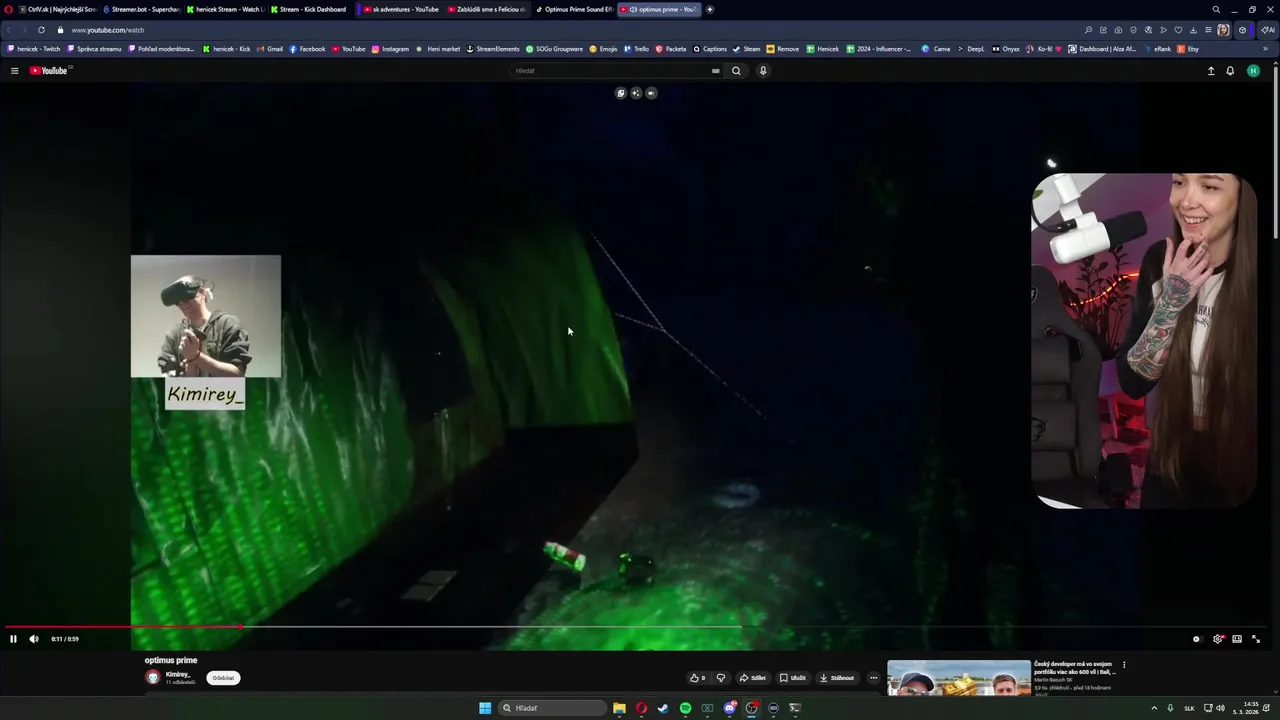Switch to 'Streamer.bot - Superchat' tab
Screen dimensions: 1280x720
[140, 9]
